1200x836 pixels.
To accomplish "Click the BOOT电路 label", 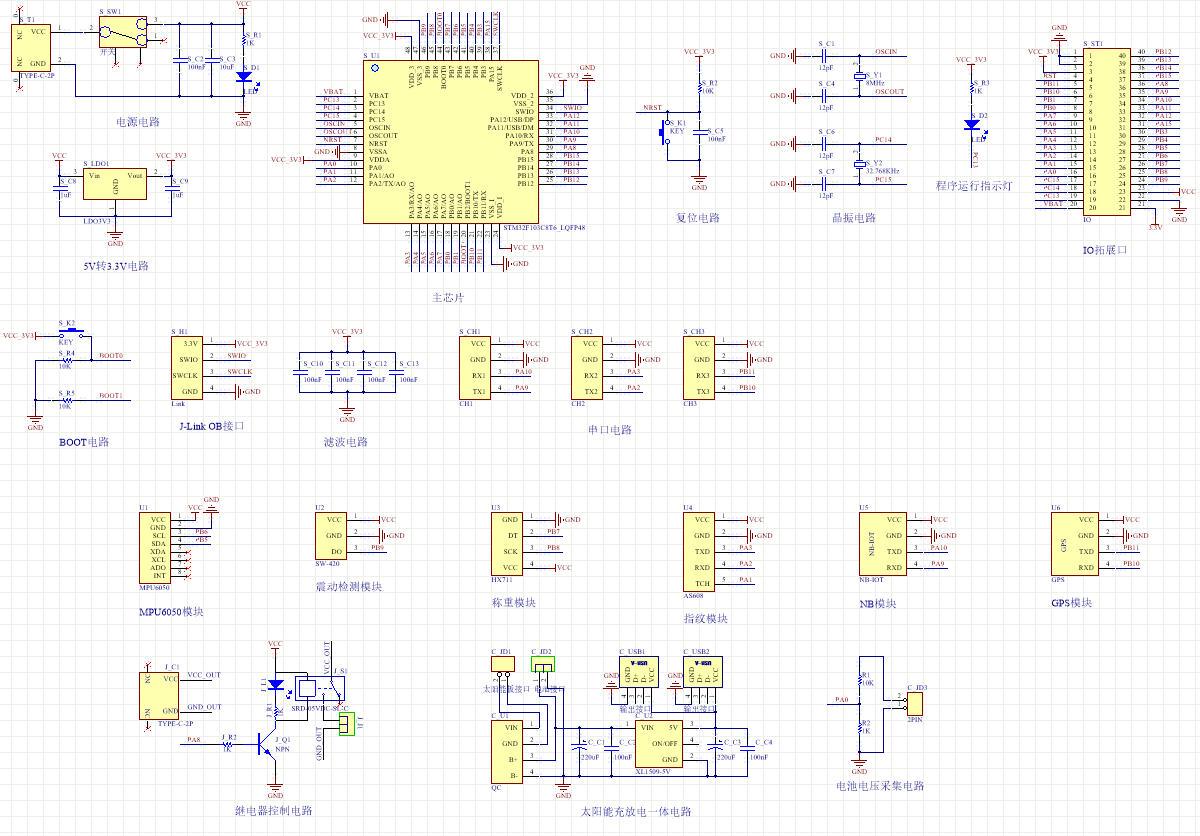I will 84,442.
